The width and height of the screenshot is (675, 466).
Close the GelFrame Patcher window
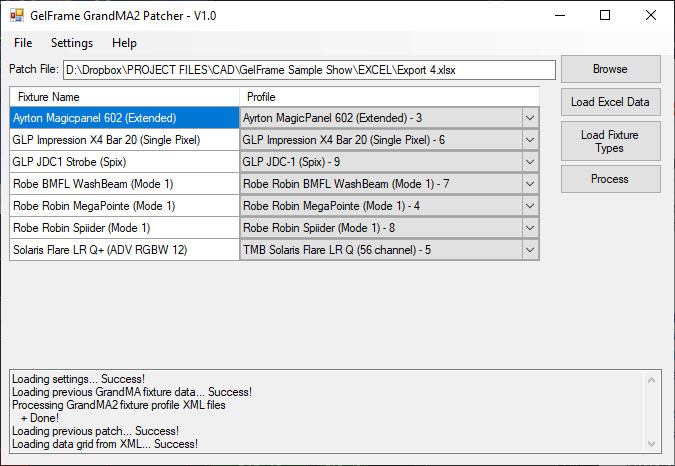[x=650, y=15]
